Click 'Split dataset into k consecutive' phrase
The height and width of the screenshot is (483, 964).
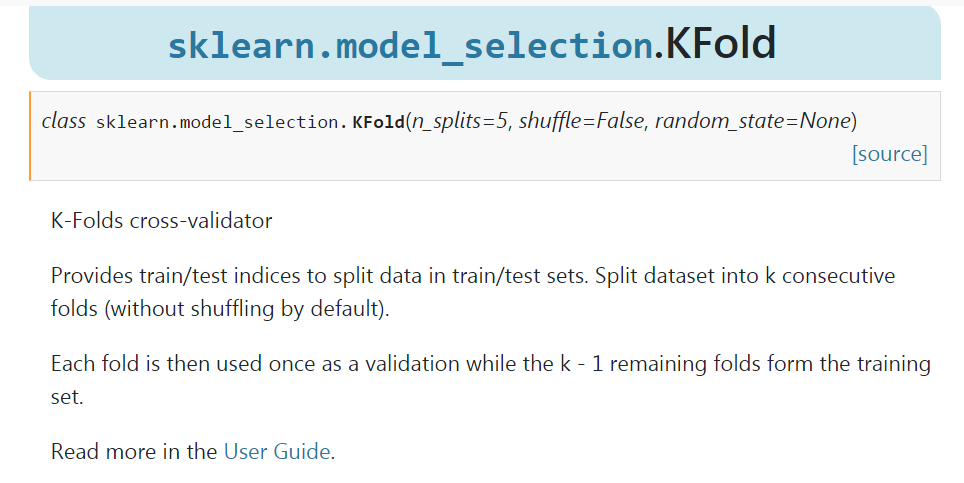point(745,275)
